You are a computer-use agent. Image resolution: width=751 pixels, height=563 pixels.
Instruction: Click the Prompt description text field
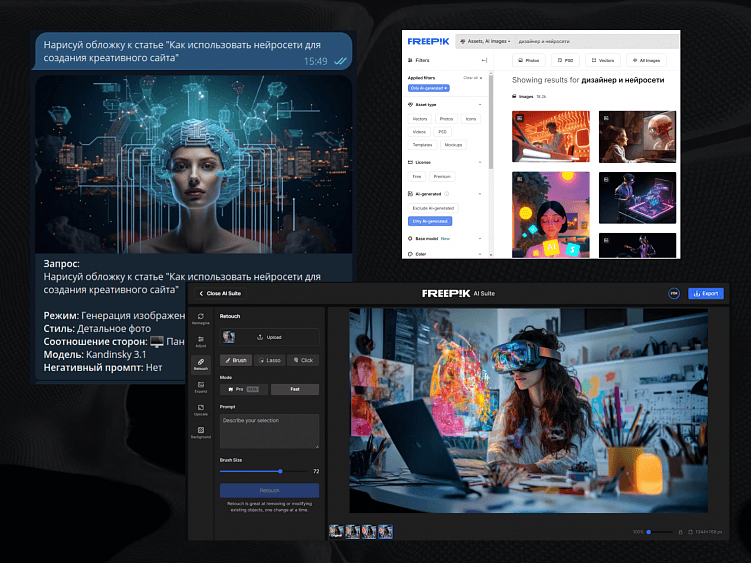(269, 431)
